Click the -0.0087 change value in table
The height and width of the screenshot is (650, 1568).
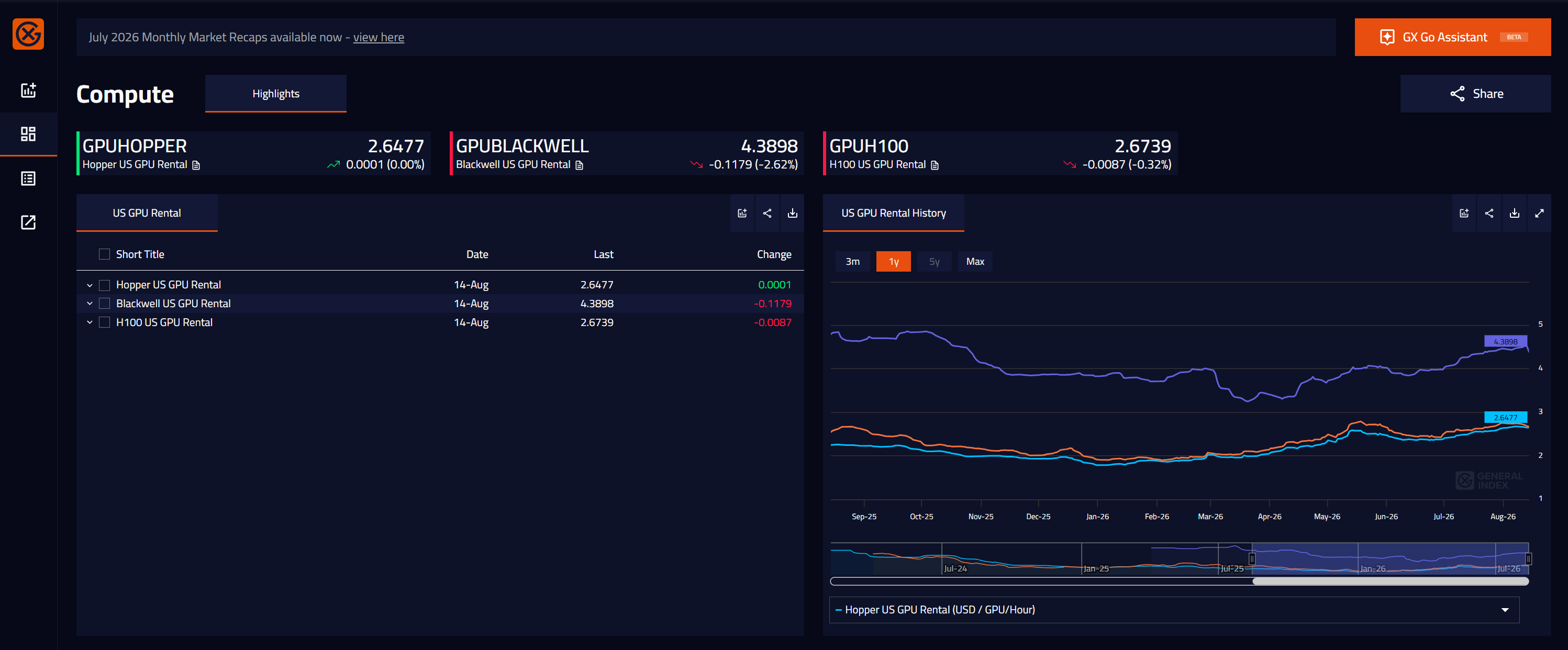tap(772, 322)
